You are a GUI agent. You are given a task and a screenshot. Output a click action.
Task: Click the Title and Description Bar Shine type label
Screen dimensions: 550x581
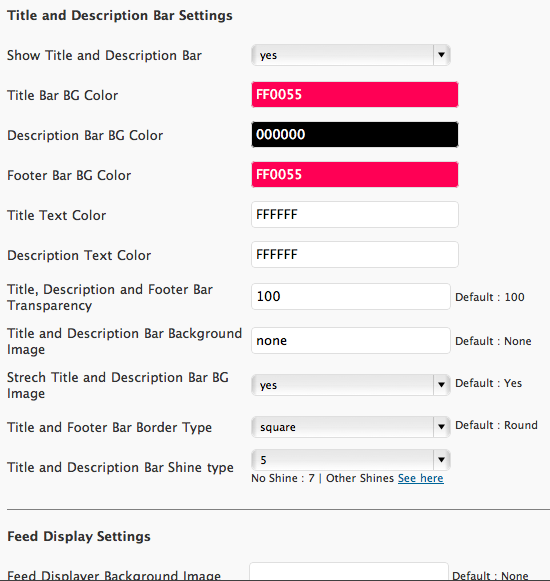(120, 468)
